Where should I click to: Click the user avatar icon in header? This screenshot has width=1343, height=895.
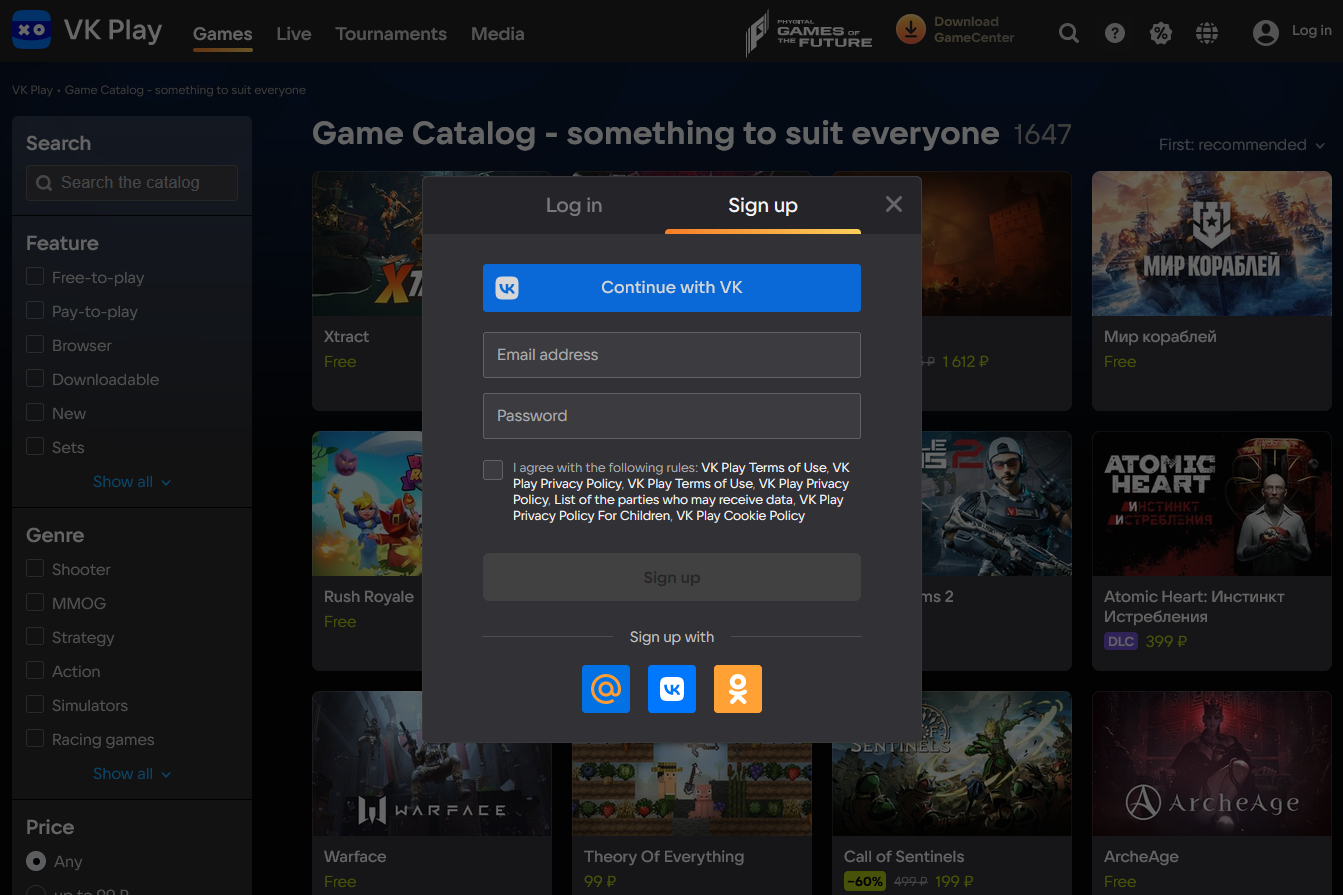click(1266, 33)
